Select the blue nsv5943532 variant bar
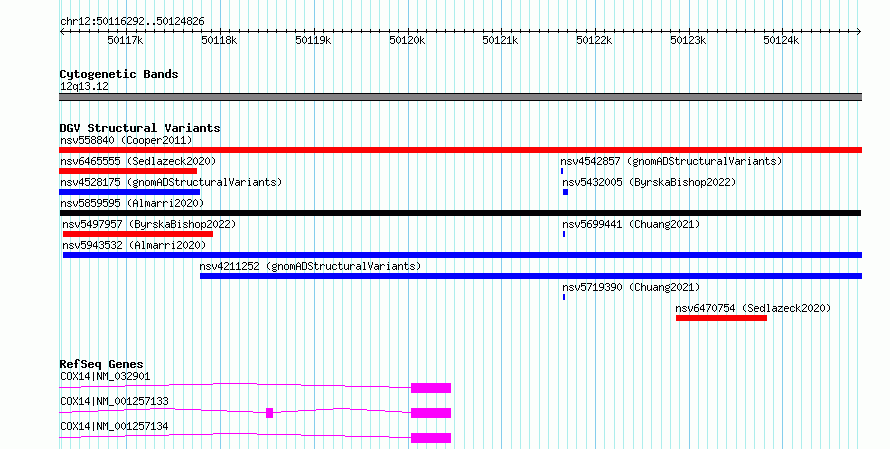The height and width of the screenshot is (449, 890). (463, 255)
